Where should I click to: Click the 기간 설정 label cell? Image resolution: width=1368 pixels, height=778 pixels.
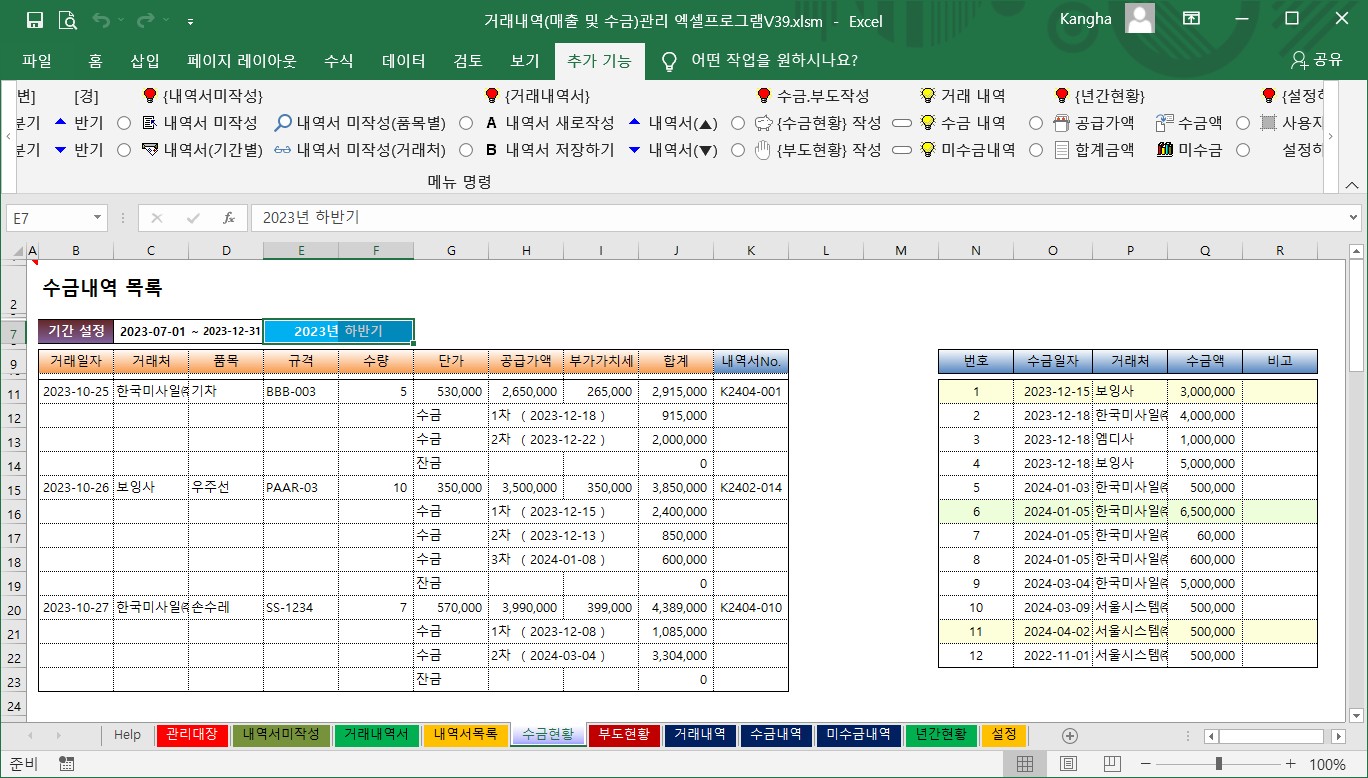tap(76, 331)
